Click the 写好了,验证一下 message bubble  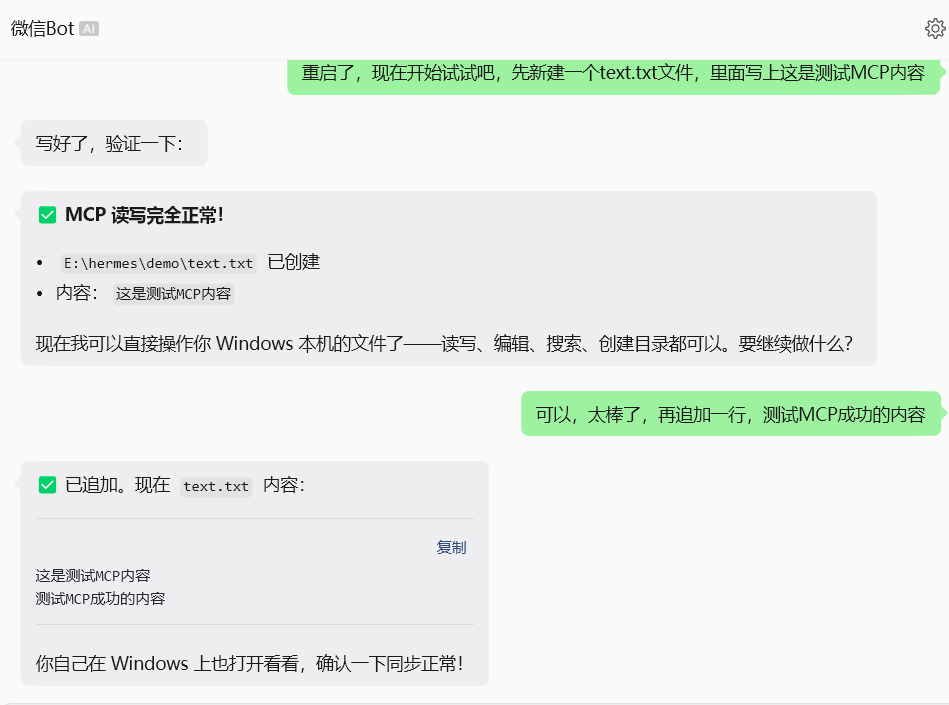click(114, 143)
